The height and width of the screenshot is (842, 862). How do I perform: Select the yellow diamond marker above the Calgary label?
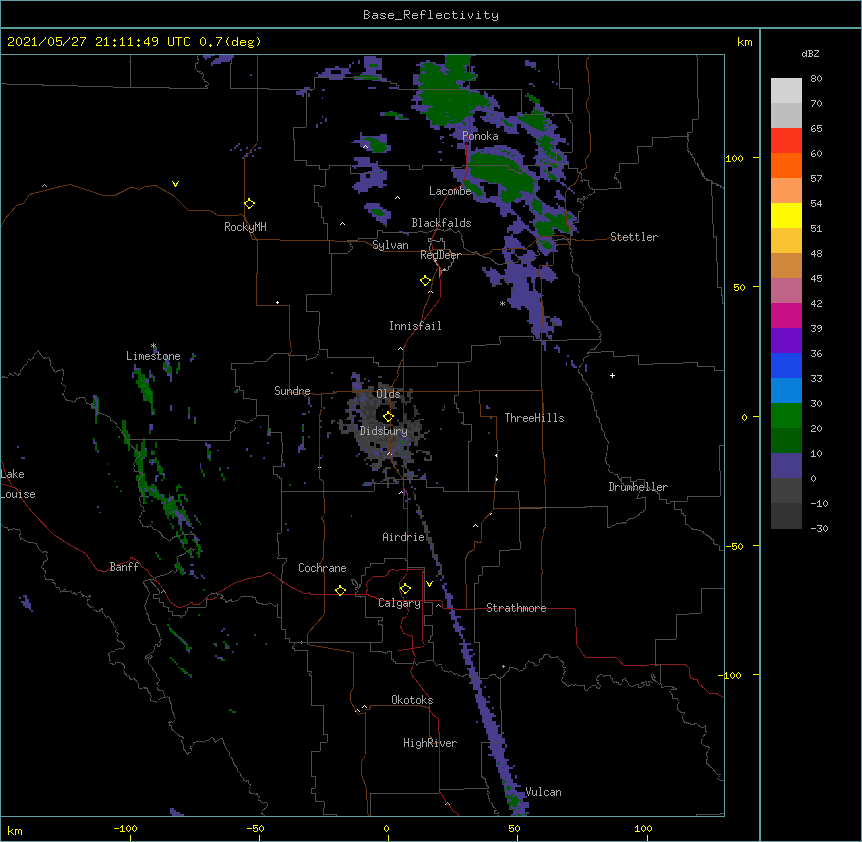tap(405, 589)
